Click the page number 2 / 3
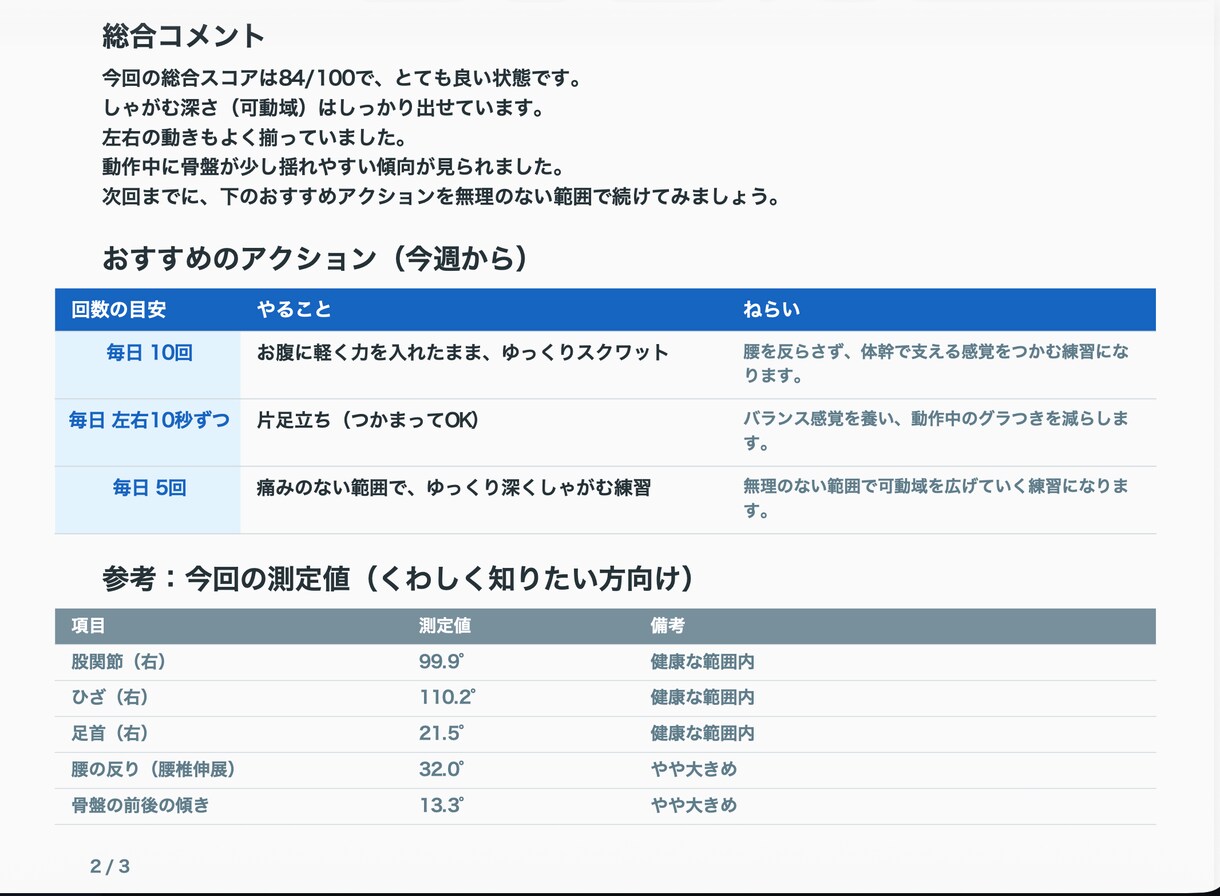The height and width of the screenshot is (896, 1220). pyautogui.click(x=110, y=867)
